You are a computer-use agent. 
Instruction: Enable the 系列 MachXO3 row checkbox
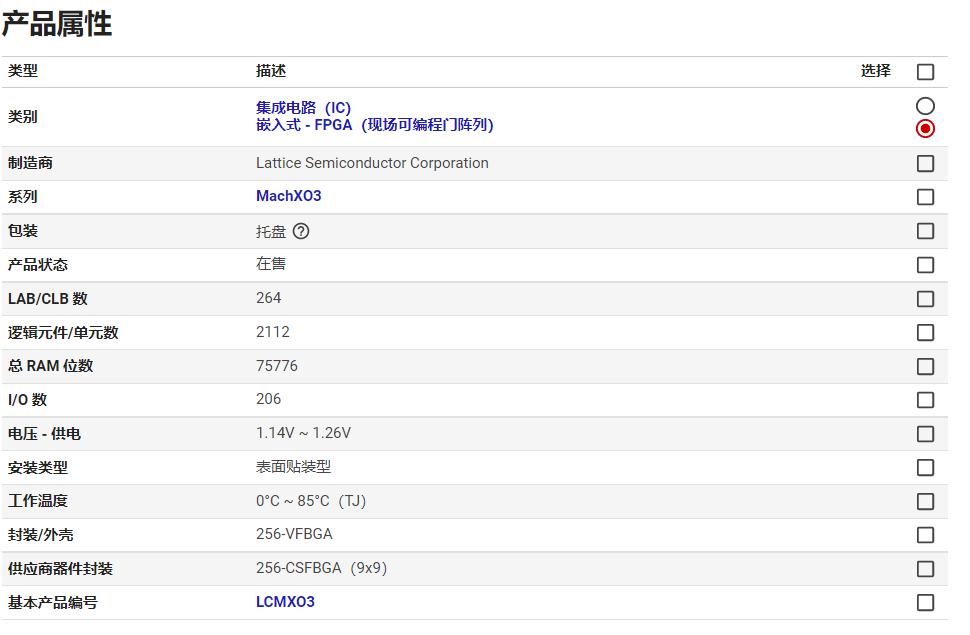click(x=925, y=197)
